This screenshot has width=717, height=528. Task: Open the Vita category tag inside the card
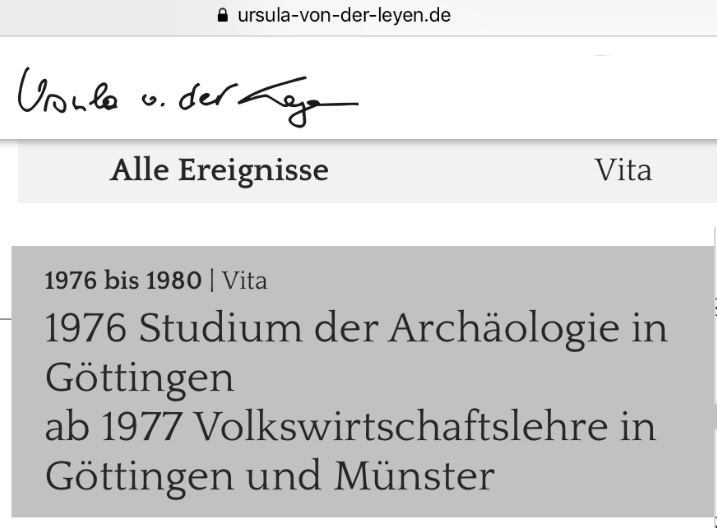coord(245,280)
